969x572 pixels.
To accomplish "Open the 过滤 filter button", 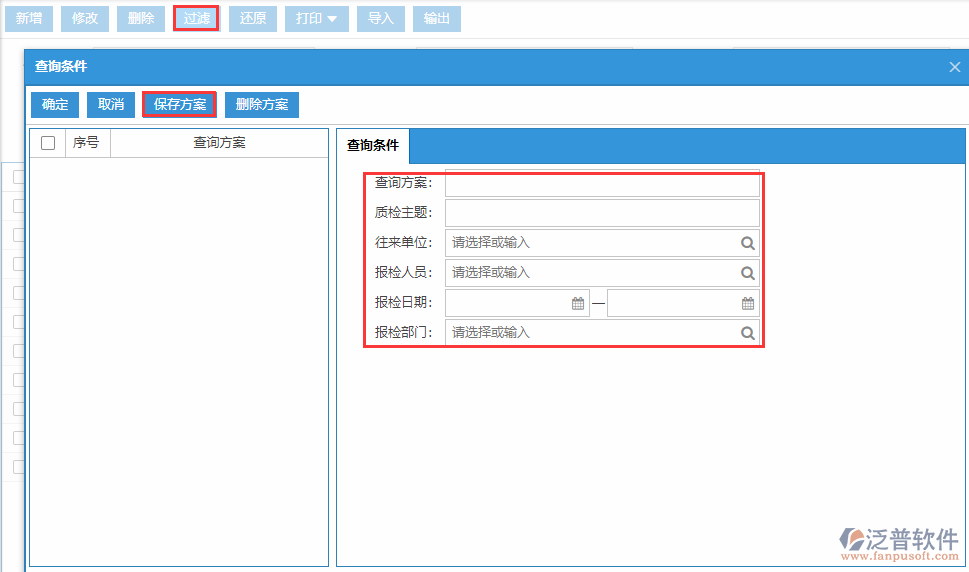I will pyautogui.click(x=197, y=19).
